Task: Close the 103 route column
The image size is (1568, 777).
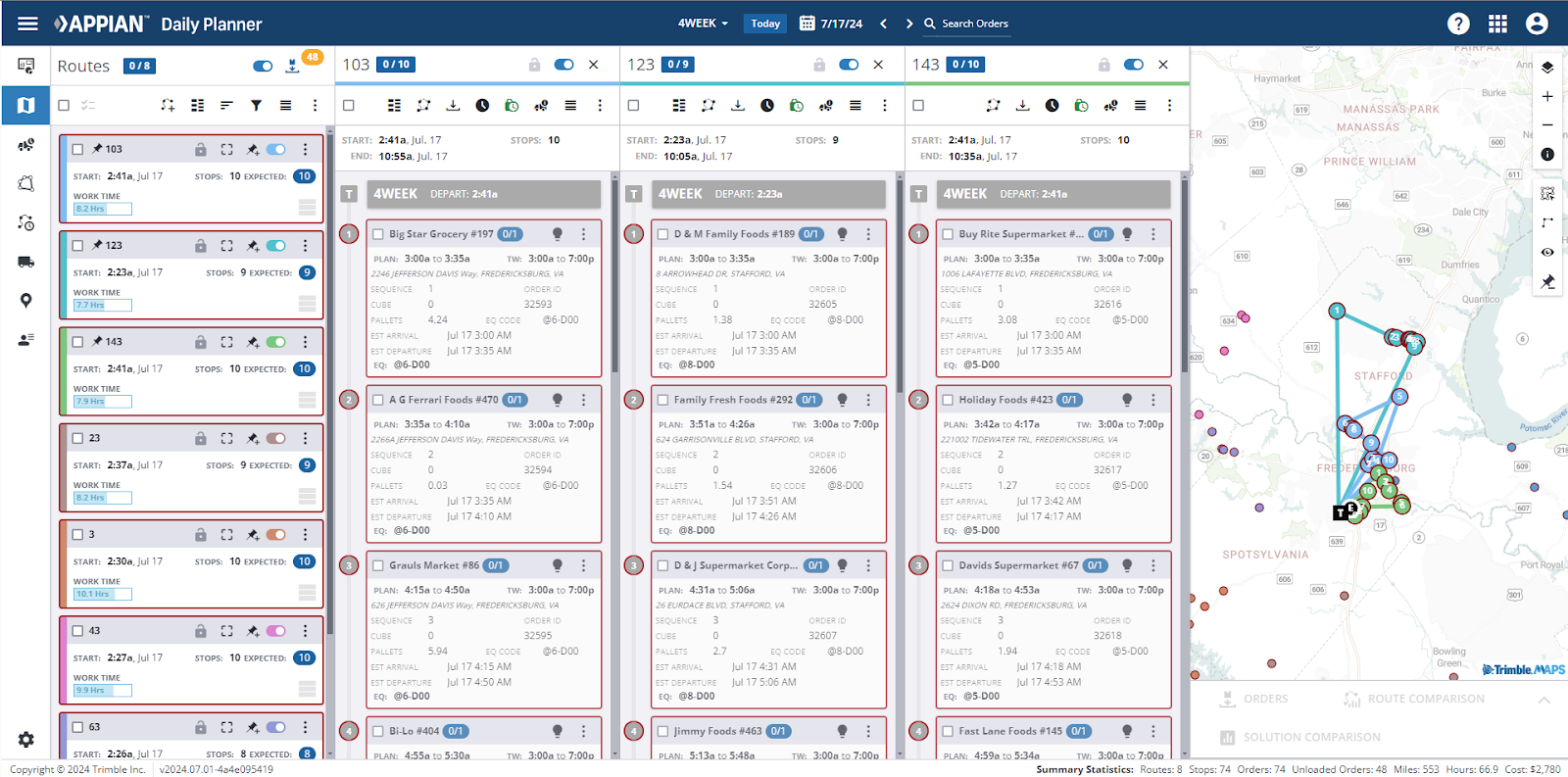Action: coord(593,65)
